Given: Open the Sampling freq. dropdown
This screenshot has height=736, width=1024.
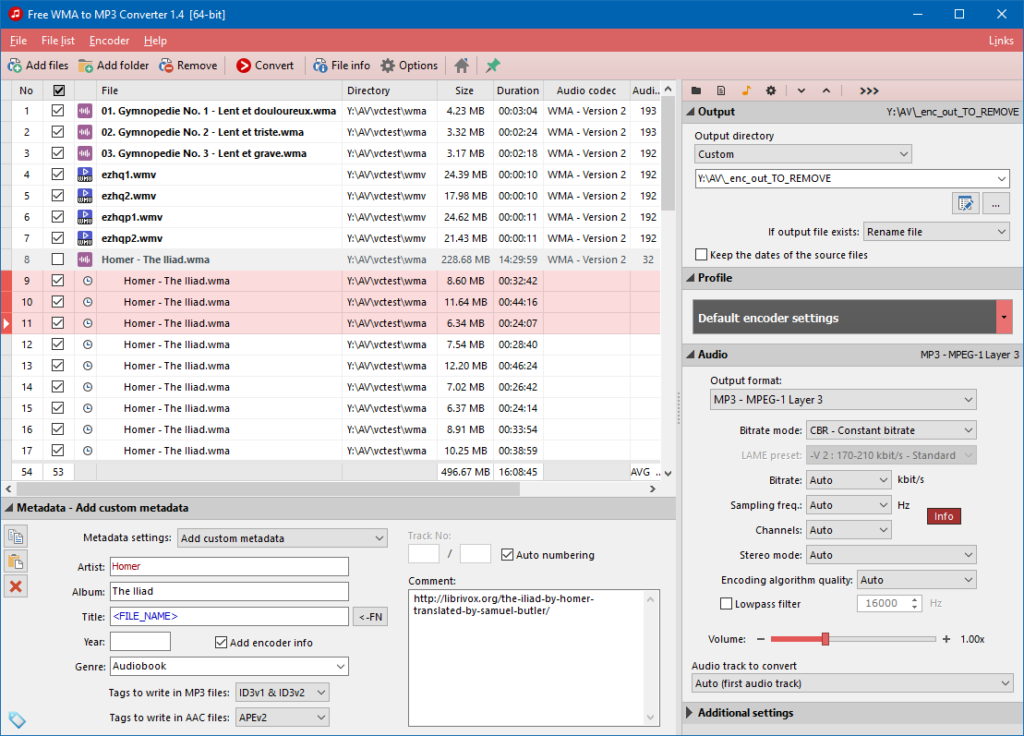Looking at the screenshot, I should [x=848, y=505].
